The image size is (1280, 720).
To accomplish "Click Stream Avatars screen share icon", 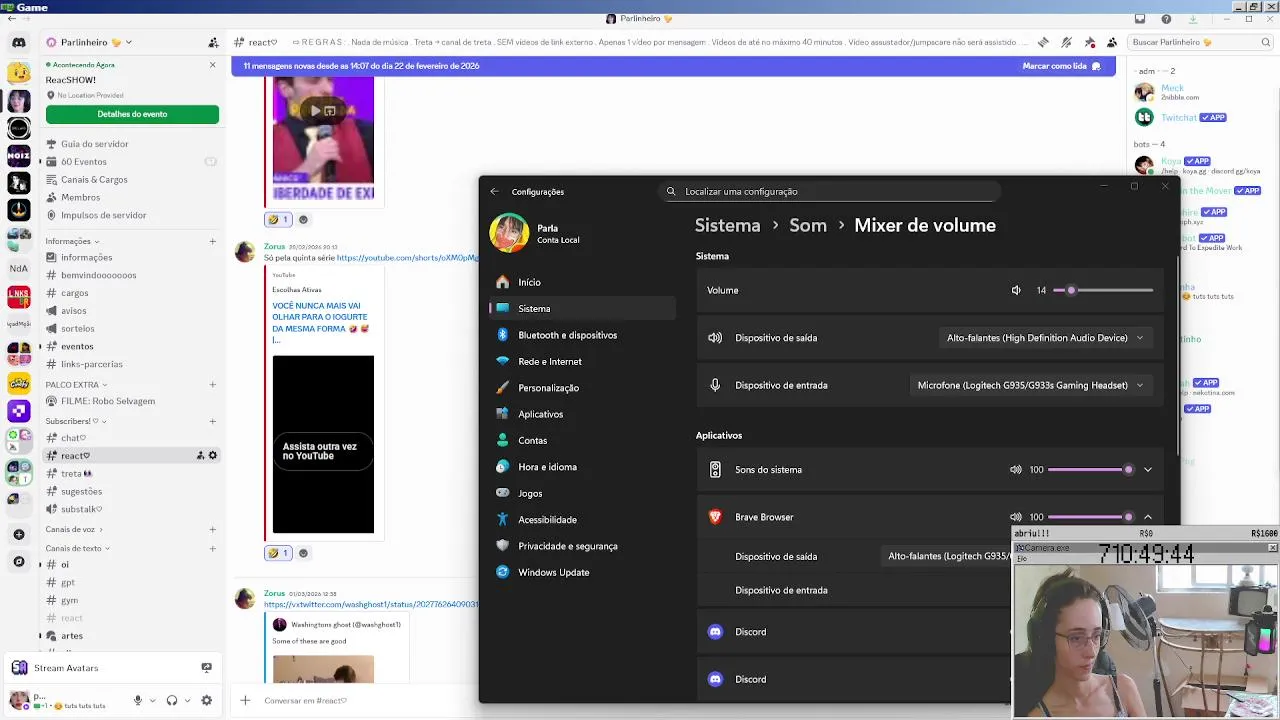I will coord(206,668).
